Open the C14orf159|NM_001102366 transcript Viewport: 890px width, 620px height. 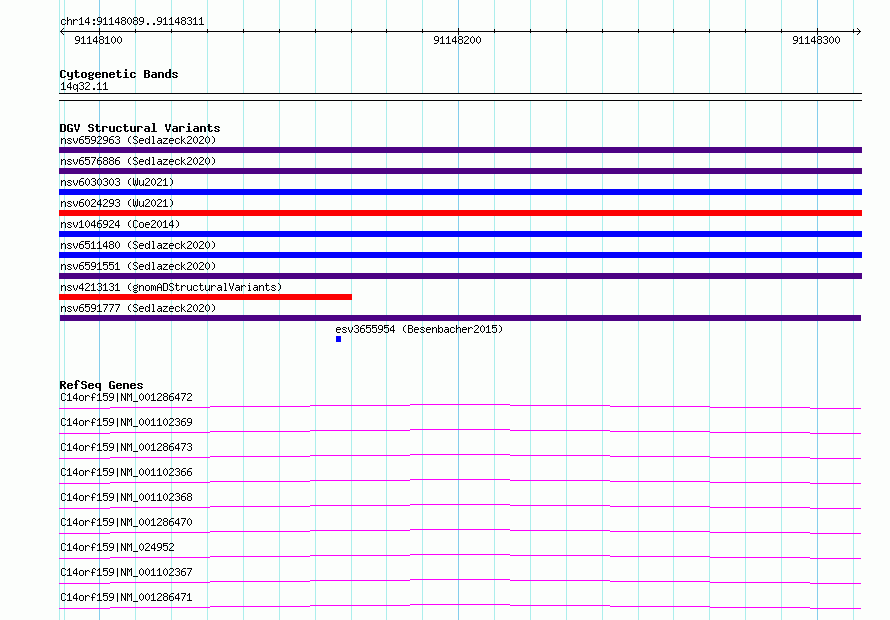pos(126,472)
